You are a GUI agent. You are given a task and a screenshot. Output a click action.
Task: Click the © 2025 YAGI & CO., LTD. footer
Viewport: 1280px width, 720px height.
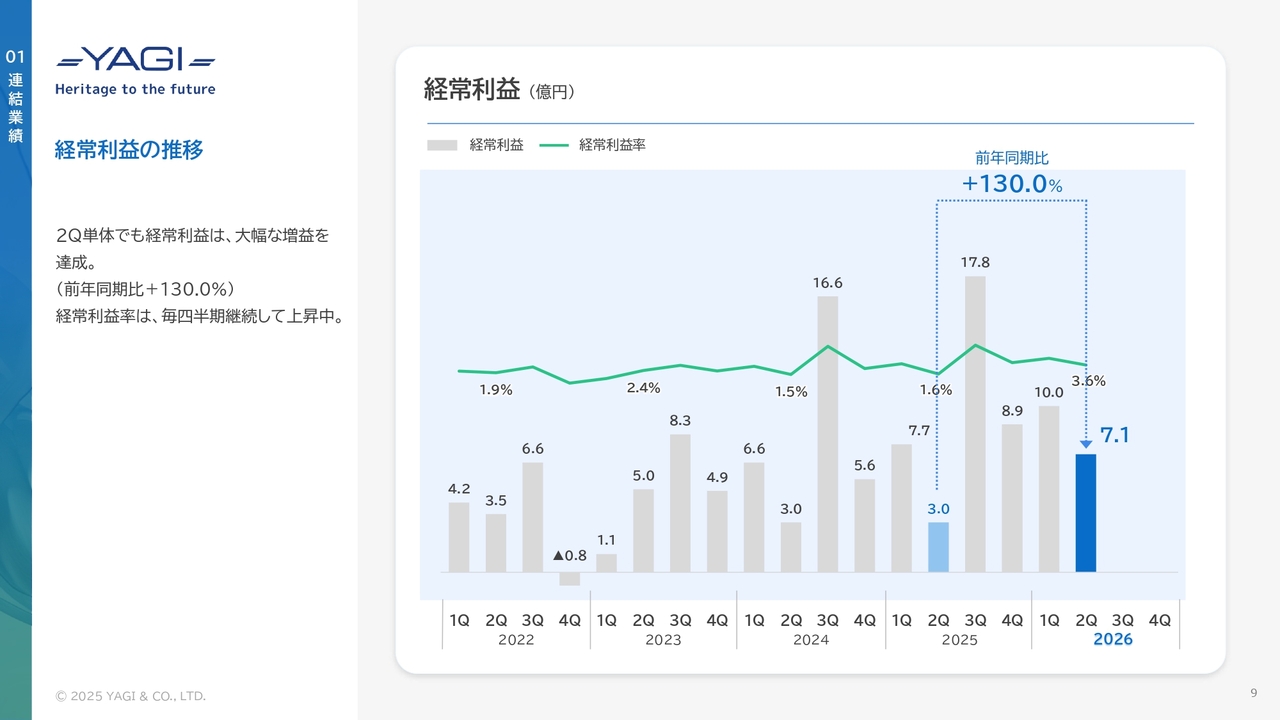(x=130, y=696)
